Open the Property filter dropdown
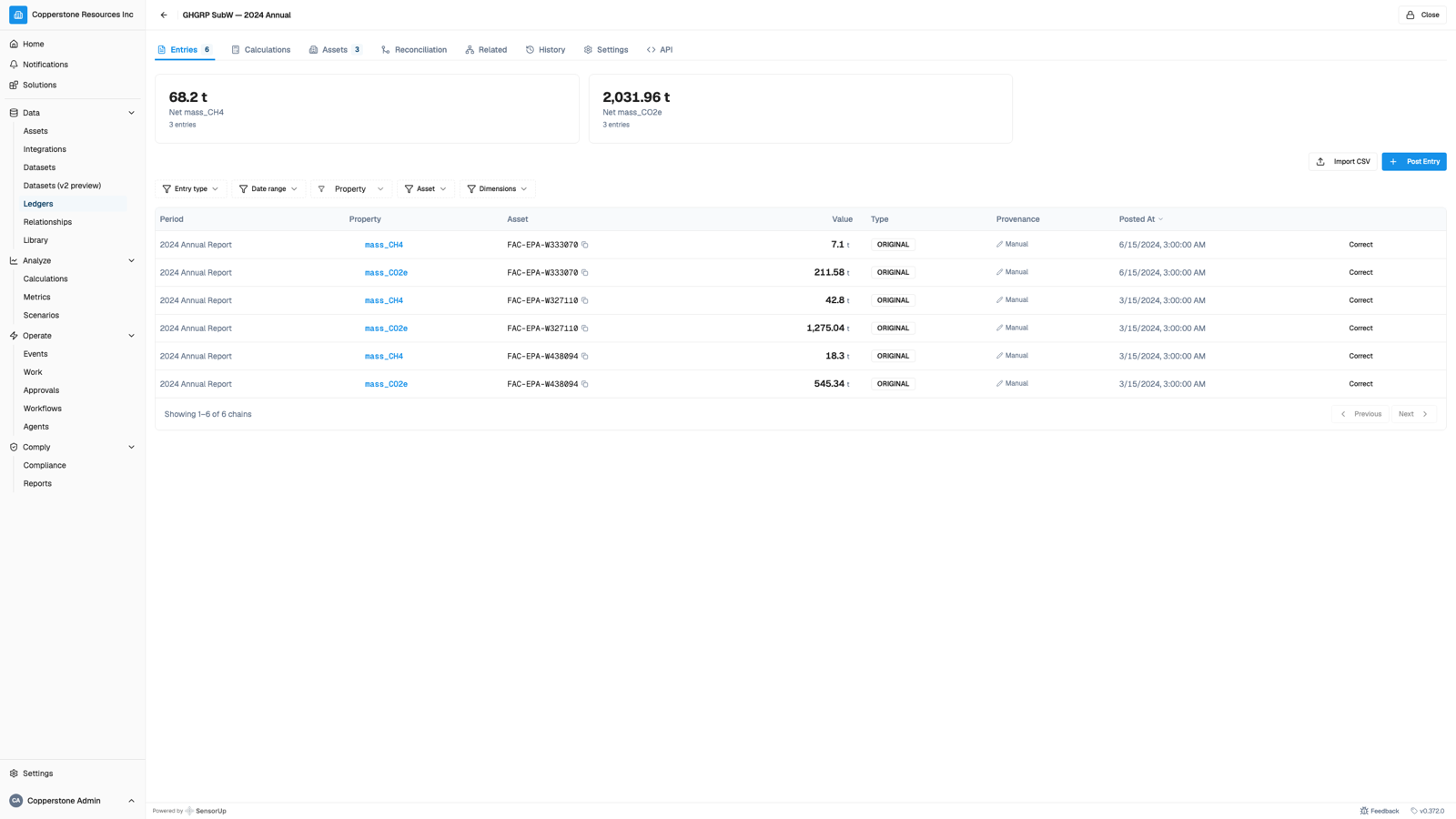This screenshot has width=1456, height=819. 351,189
